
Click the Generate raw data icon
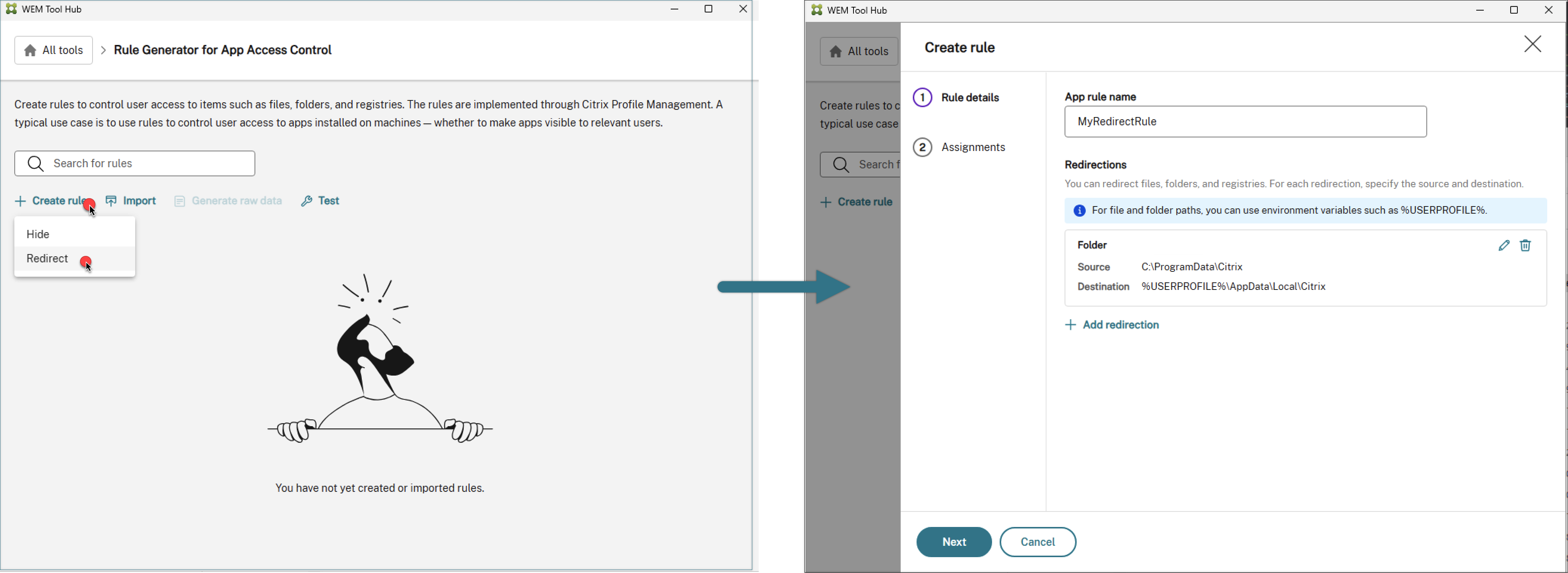point(179,202)
